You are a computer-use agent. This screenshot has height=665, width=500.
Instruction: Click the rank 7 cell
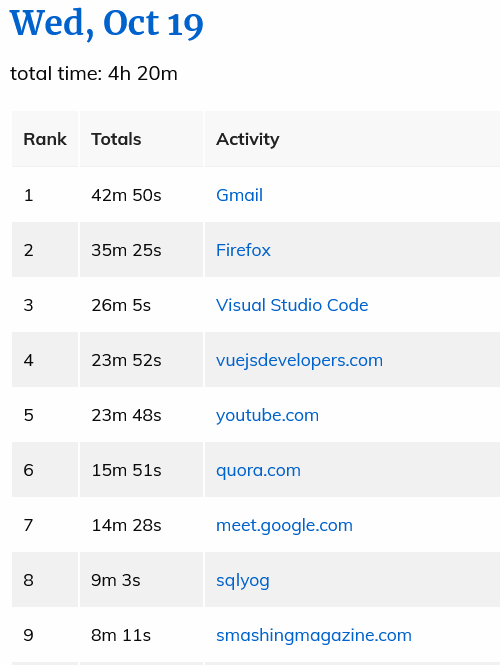tap(45, 525)
